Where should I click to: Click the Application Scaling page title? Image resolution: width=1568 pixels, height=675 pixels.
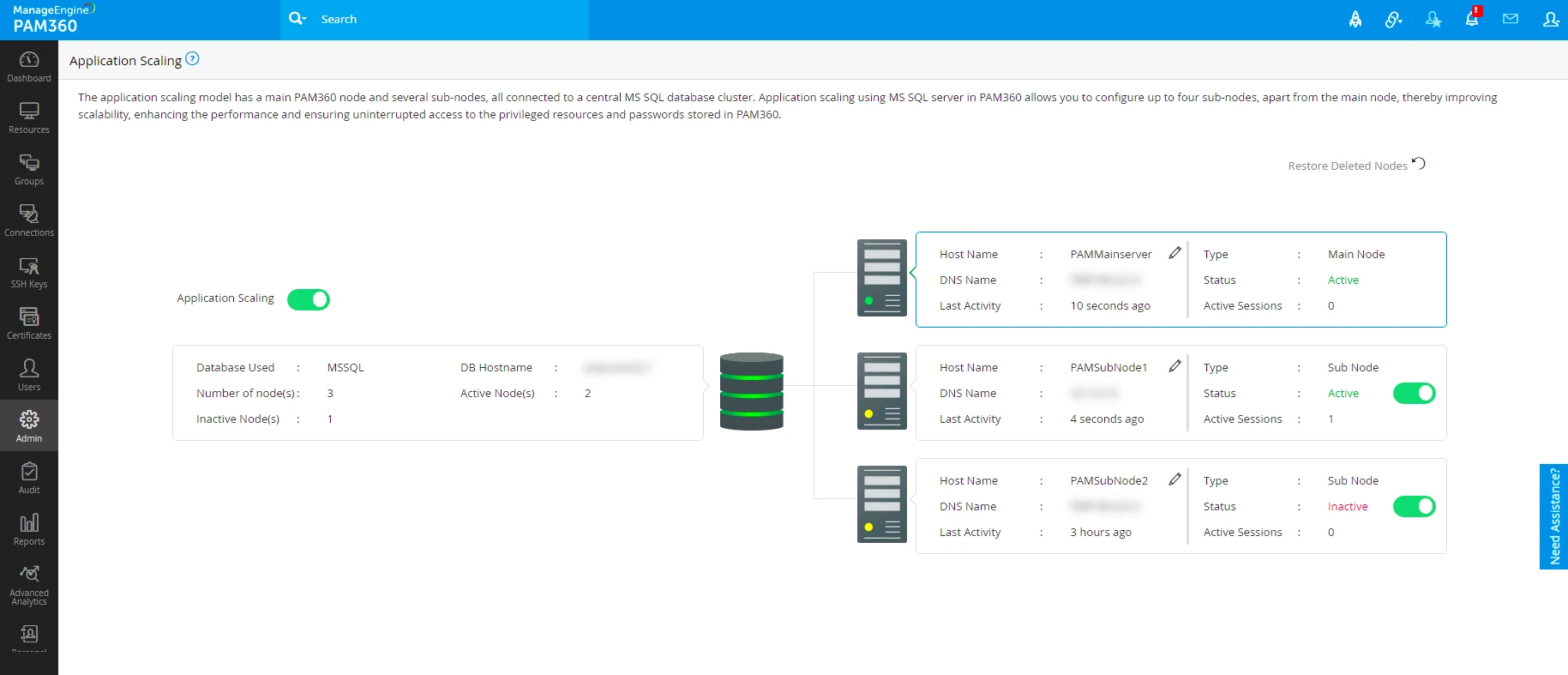pos(125,60)
